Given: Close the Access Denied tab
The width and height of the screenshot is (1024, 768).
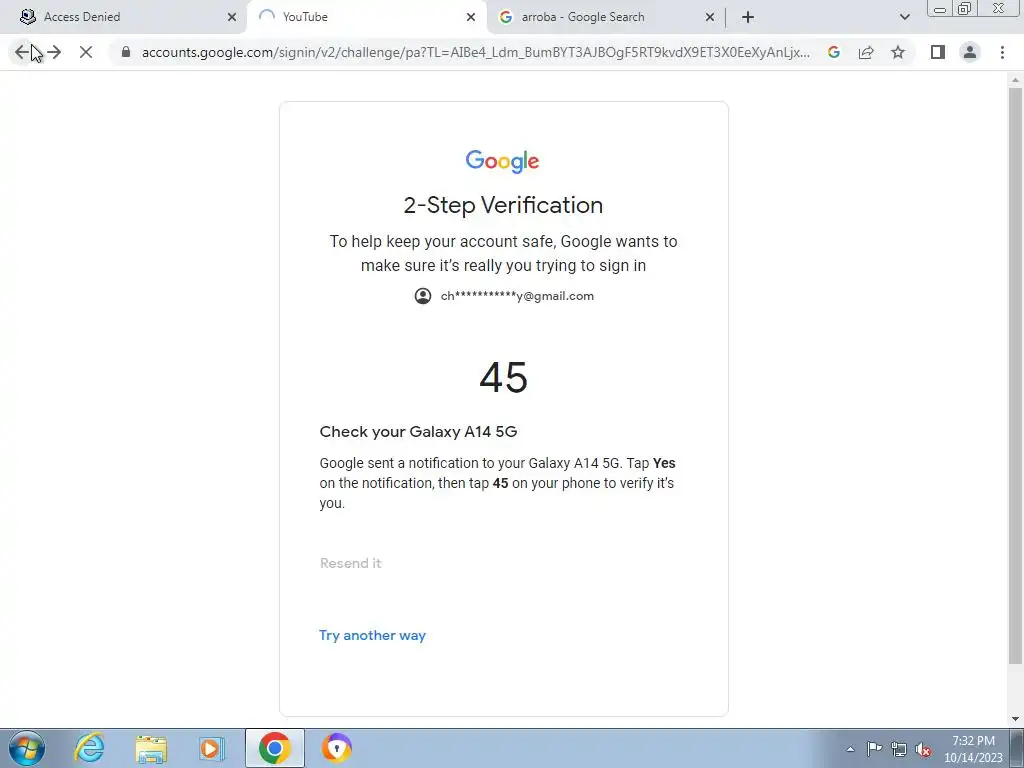Looking at the screenshot, I should click(232, 18).
